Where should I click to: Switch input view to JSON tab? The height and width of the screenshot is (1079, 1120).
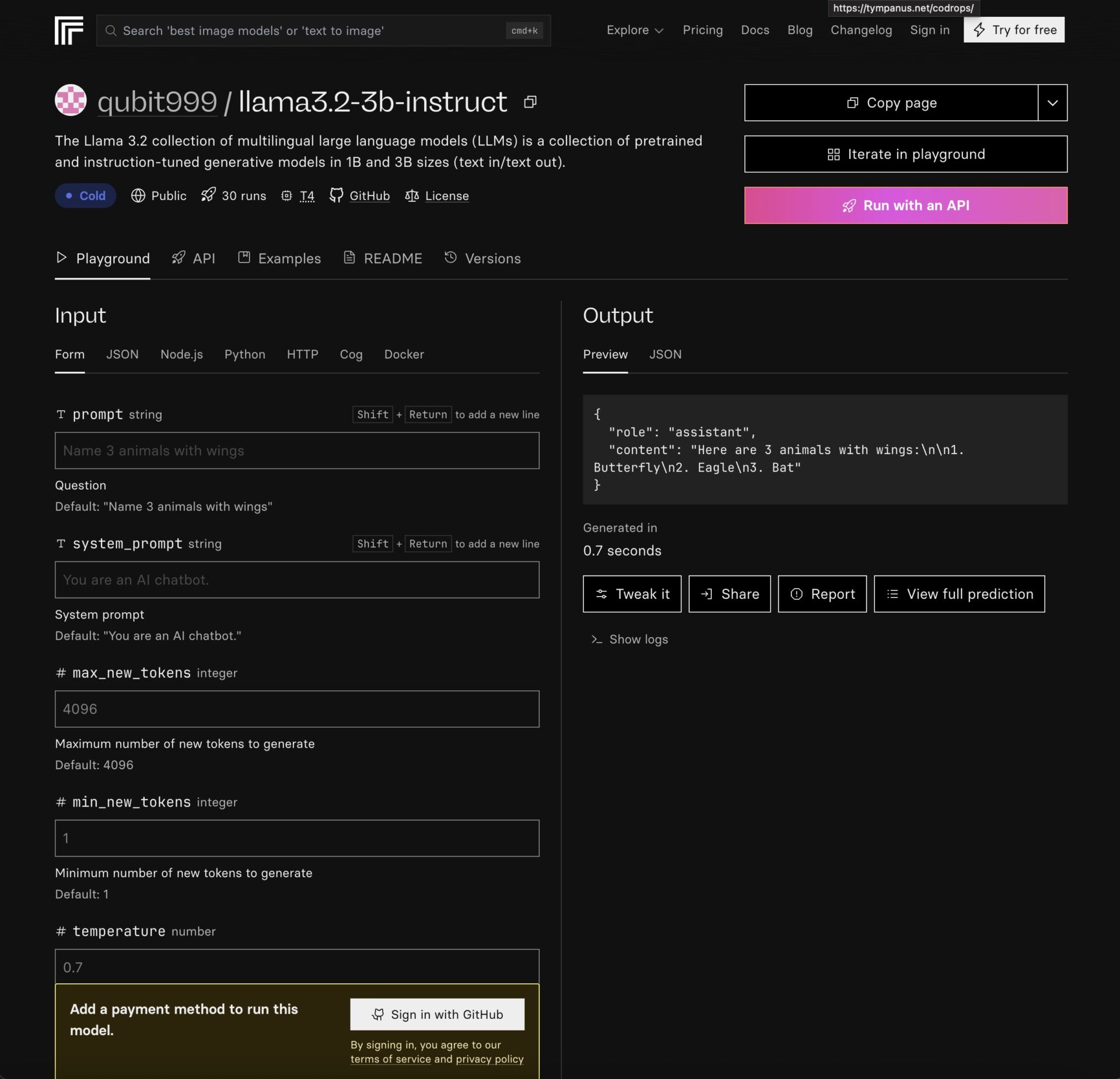click(123, 354)
